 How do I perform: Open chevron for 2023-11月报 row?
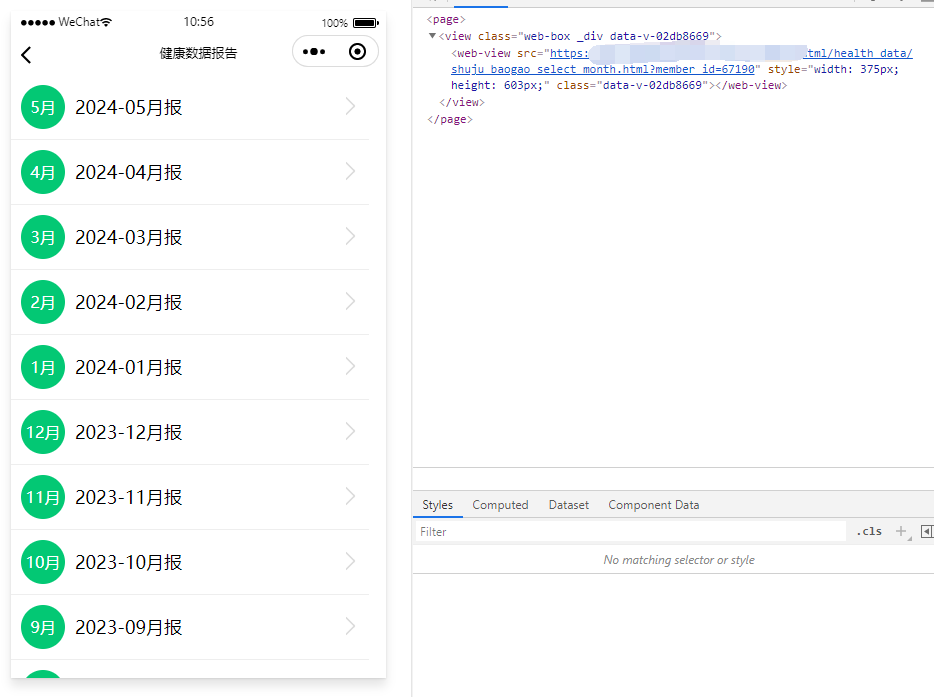(350, 496)
